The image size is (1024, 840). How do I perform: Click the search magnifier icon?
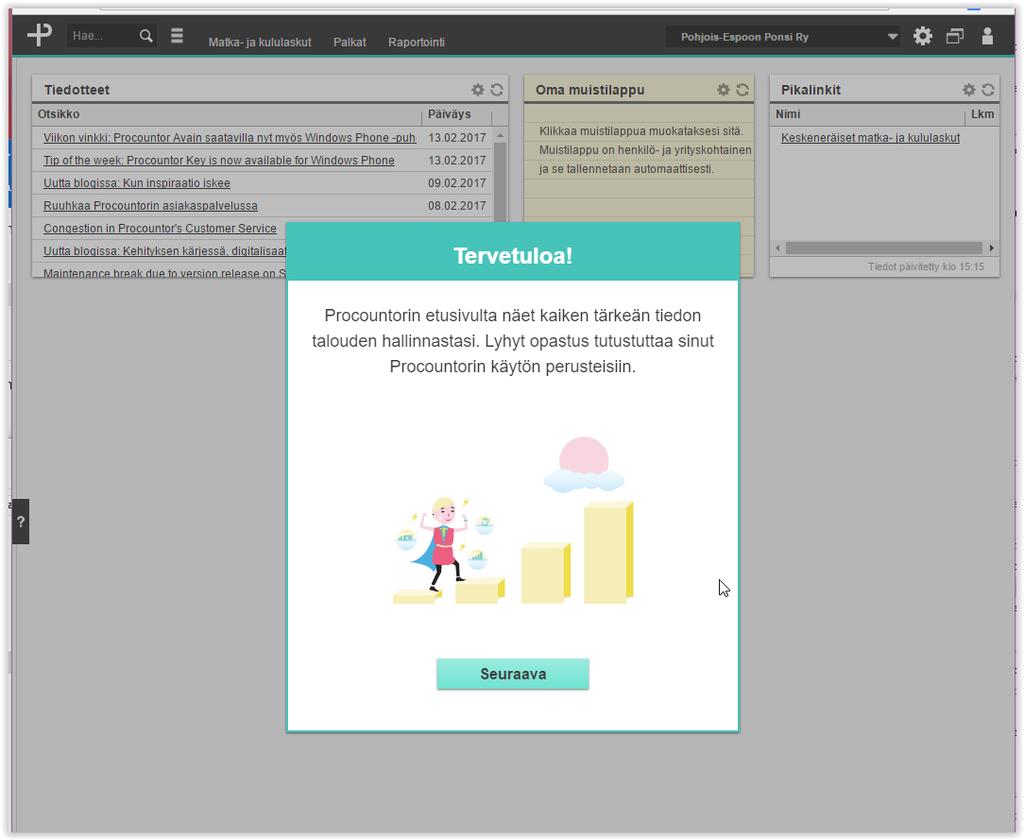pyautogui.click(x=146, y=36)
